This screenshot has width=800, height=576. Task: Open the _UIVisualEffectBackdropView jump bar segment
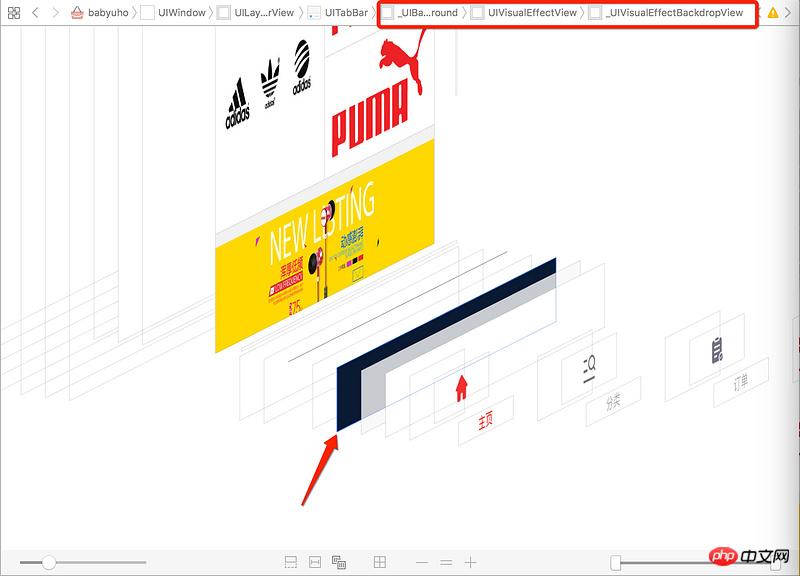[x=666, y=13]
